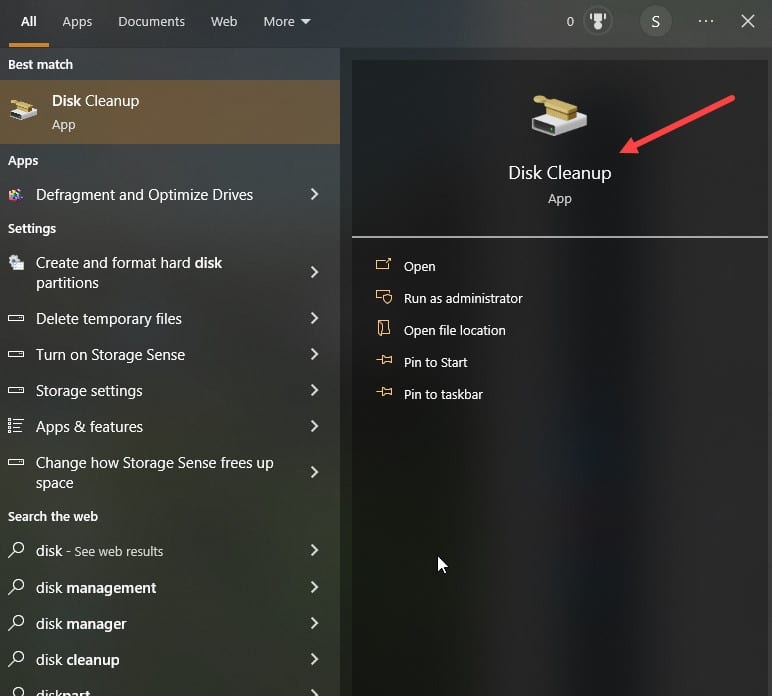The width and height of the screenshot is (772, 696).
Task: Open Turn on Storage Sense setting
Action: pyautogui.click(x=170, y=354)
